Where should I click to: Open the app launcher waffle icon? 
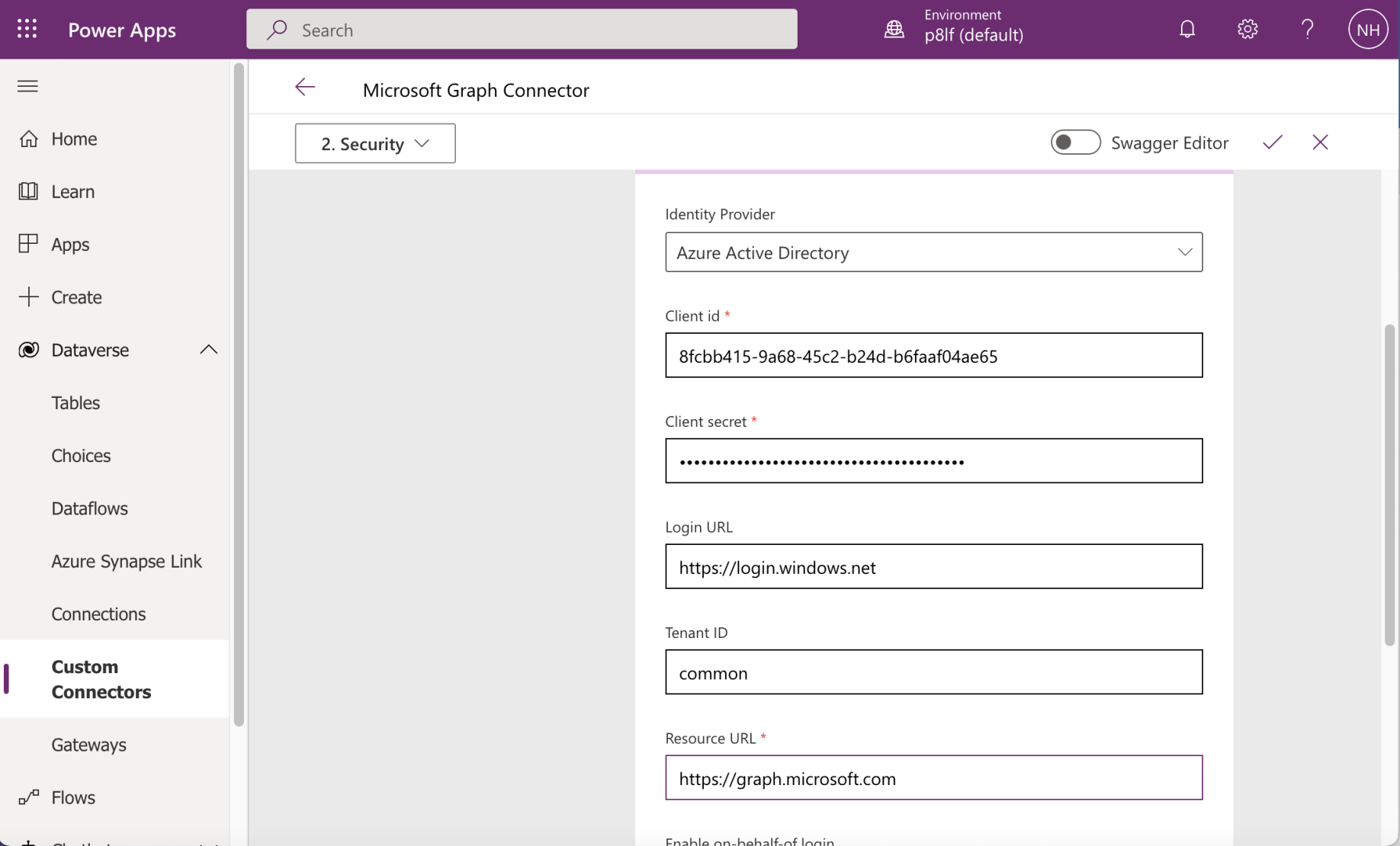(x=27, y=29)
